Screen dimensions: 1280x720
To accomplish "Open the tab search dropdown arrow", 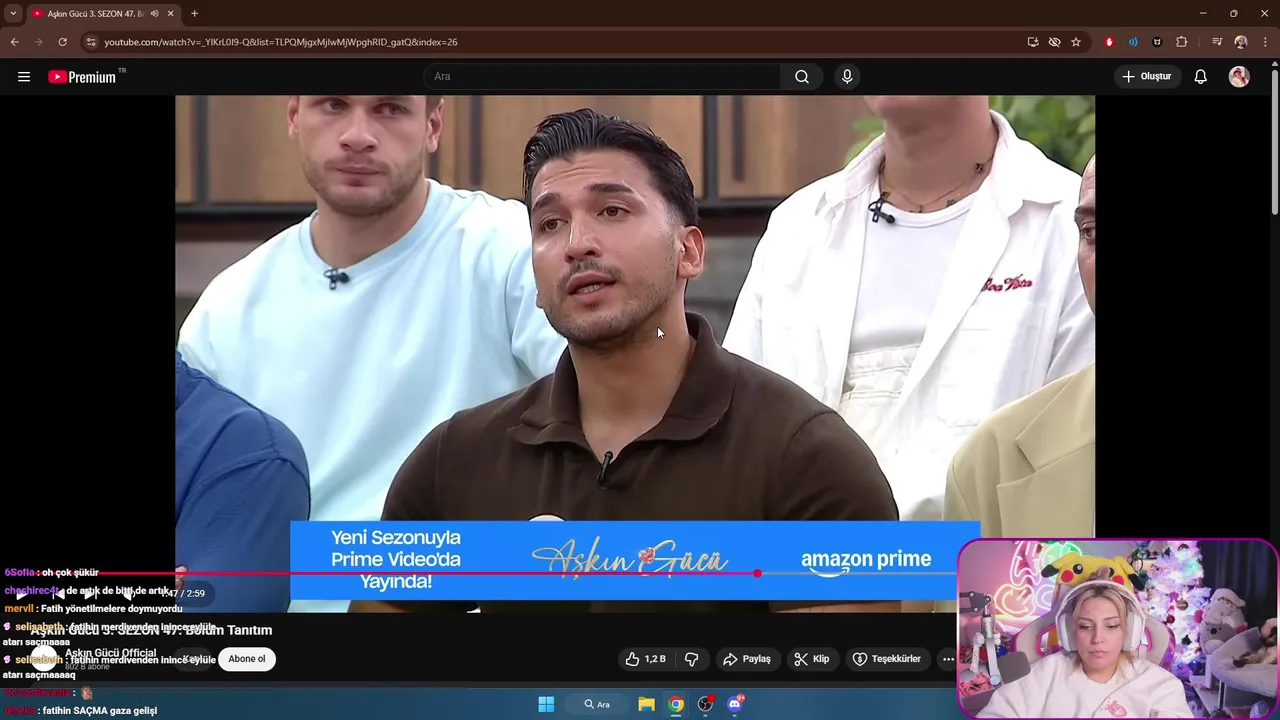I will pyautogui.click(x=13, y=14).
